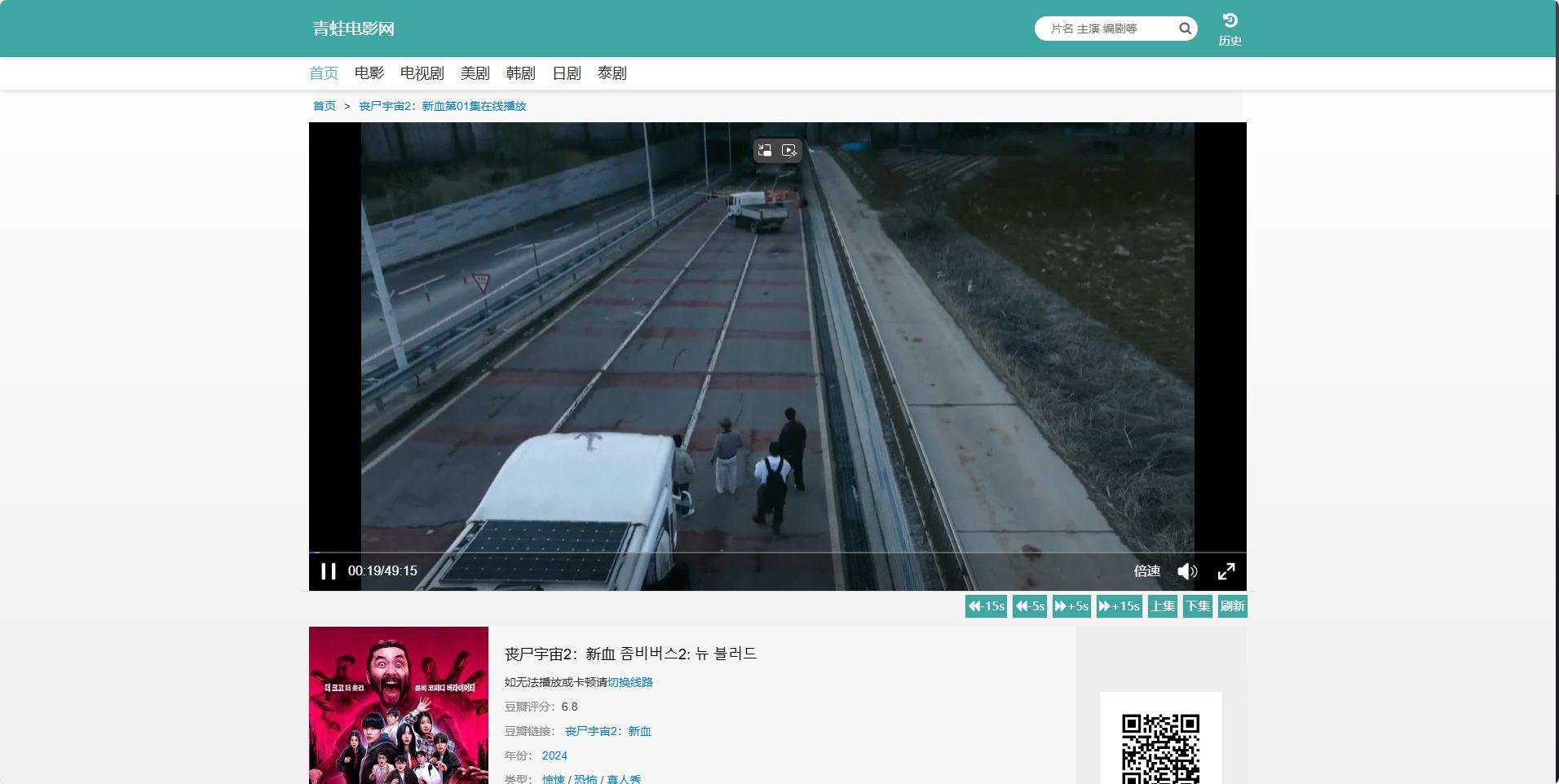Screen dimensions: 1559x784
Task: Click the video enhance overlay icon
Action: coord(789,150)
